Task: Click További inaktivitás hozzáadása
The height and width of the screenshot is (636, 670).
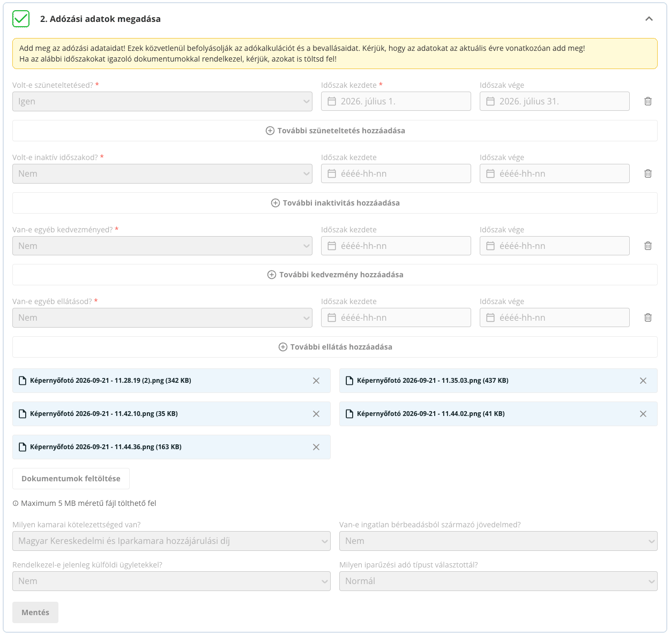Action: tap(335, 203)
